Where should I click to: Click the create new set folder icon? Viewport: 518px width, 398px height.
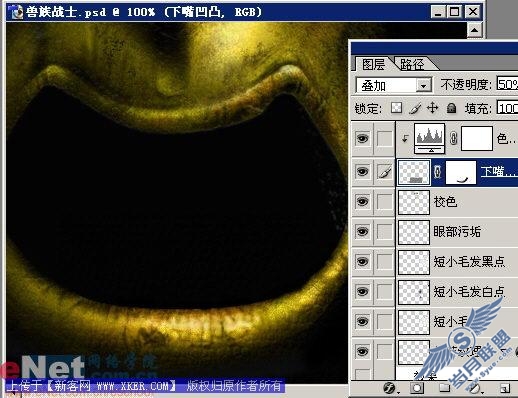pyautogui.click(x=444, y=388)
